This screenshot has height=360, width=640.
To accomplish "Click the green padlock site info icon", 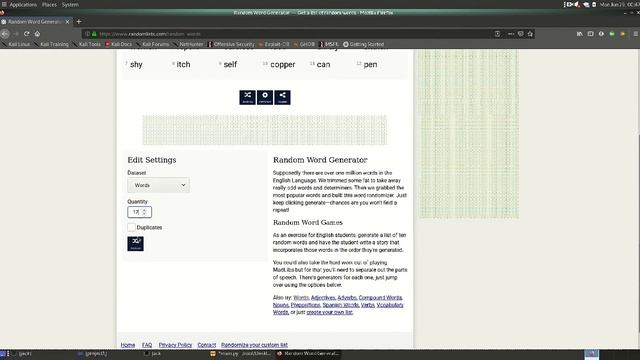I will point(94,34).
